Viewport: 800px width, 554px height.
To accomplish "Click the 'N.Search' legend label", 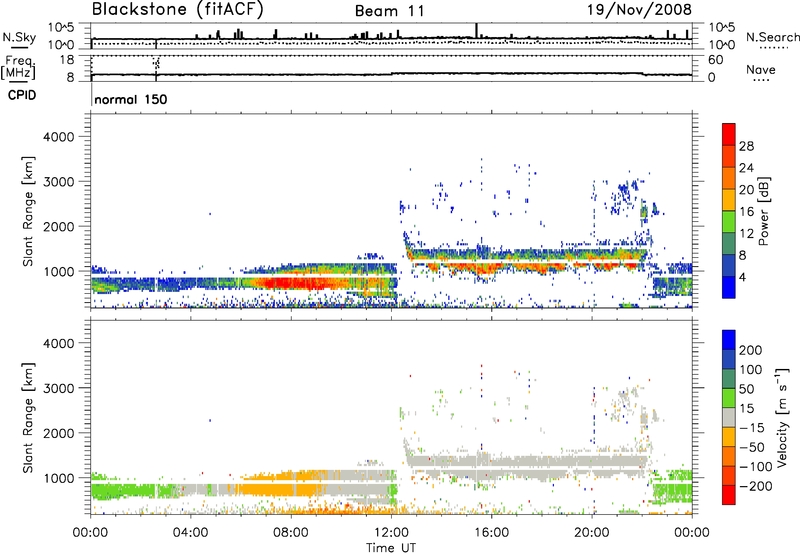I will click(x=772, y=37).
